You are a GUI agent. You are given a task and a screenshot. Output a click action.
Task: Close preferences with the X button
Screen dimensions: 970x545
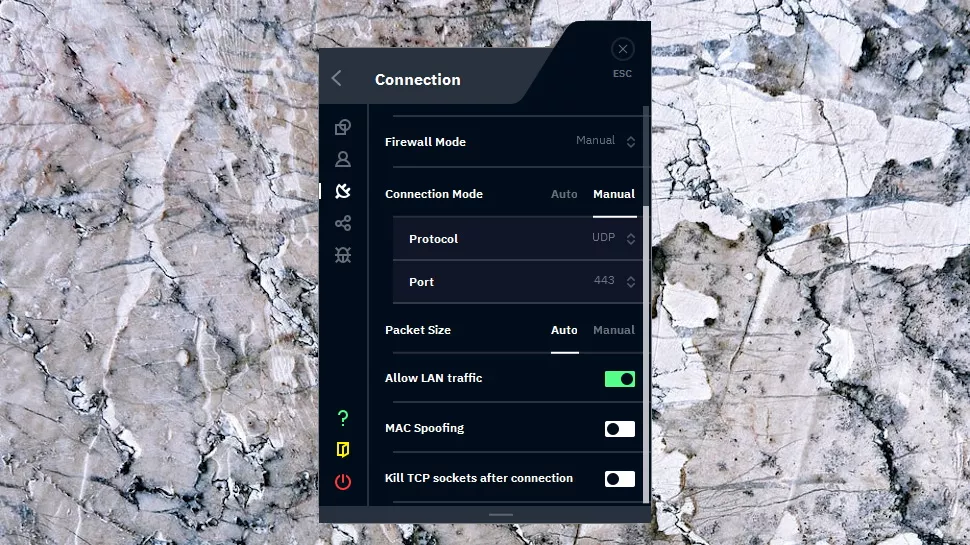click(622, 49)
